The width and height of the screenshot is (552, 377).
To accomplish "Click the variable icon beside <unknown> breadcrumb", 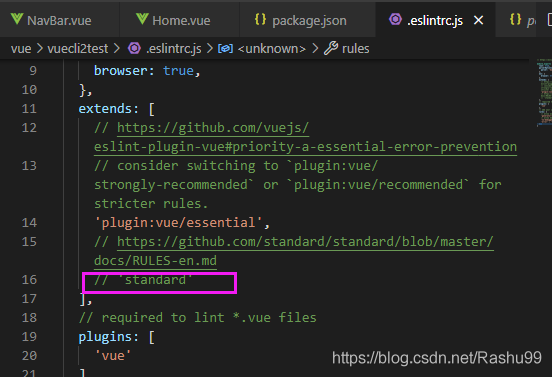I will click(x=225, y=49).
